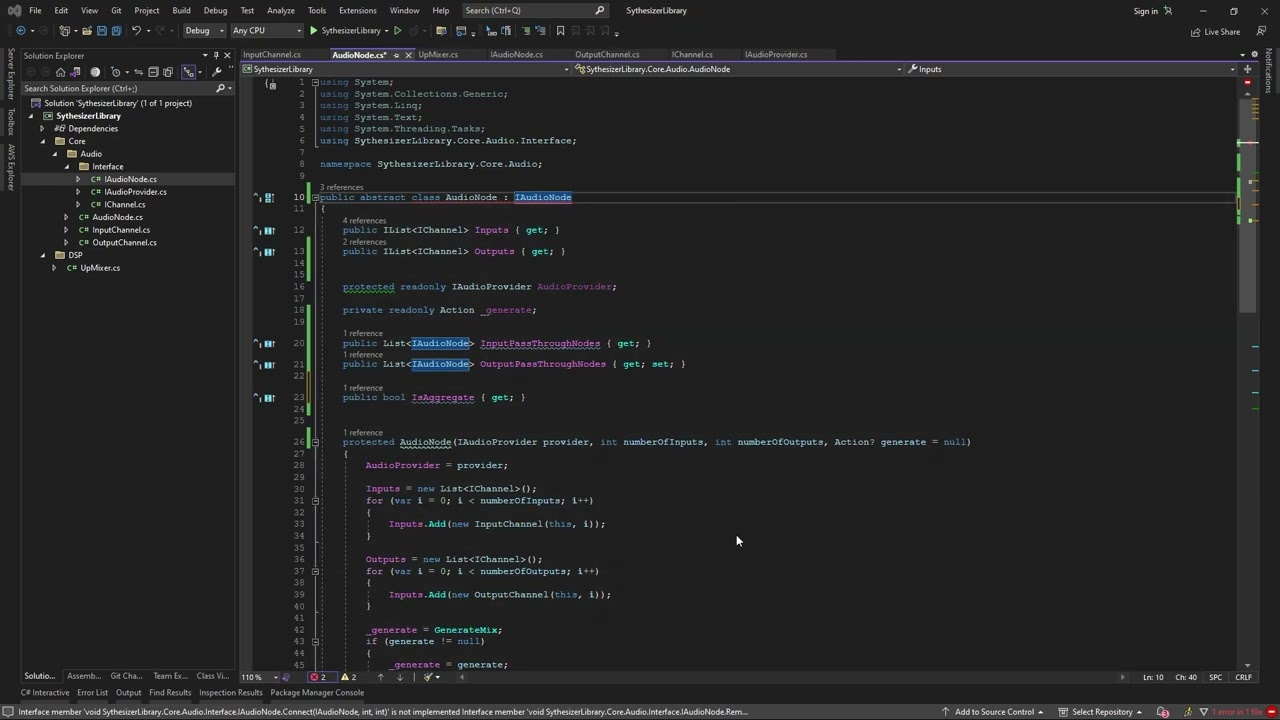The height and width of the screenshot is (720, 1280).
Task: Switch to the UpMixer.cs tab
Action: point(438,55)
